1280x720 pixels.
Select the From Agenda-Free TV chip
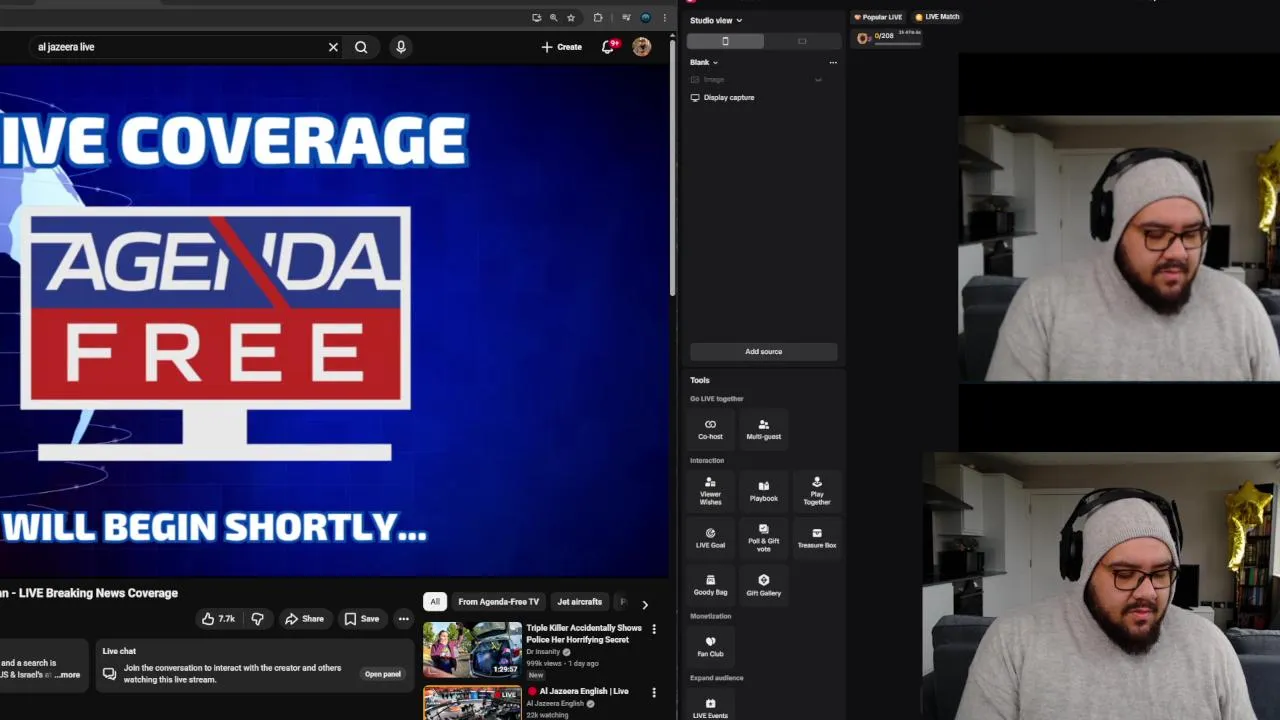pyautogui.click(x=498, y=602)
